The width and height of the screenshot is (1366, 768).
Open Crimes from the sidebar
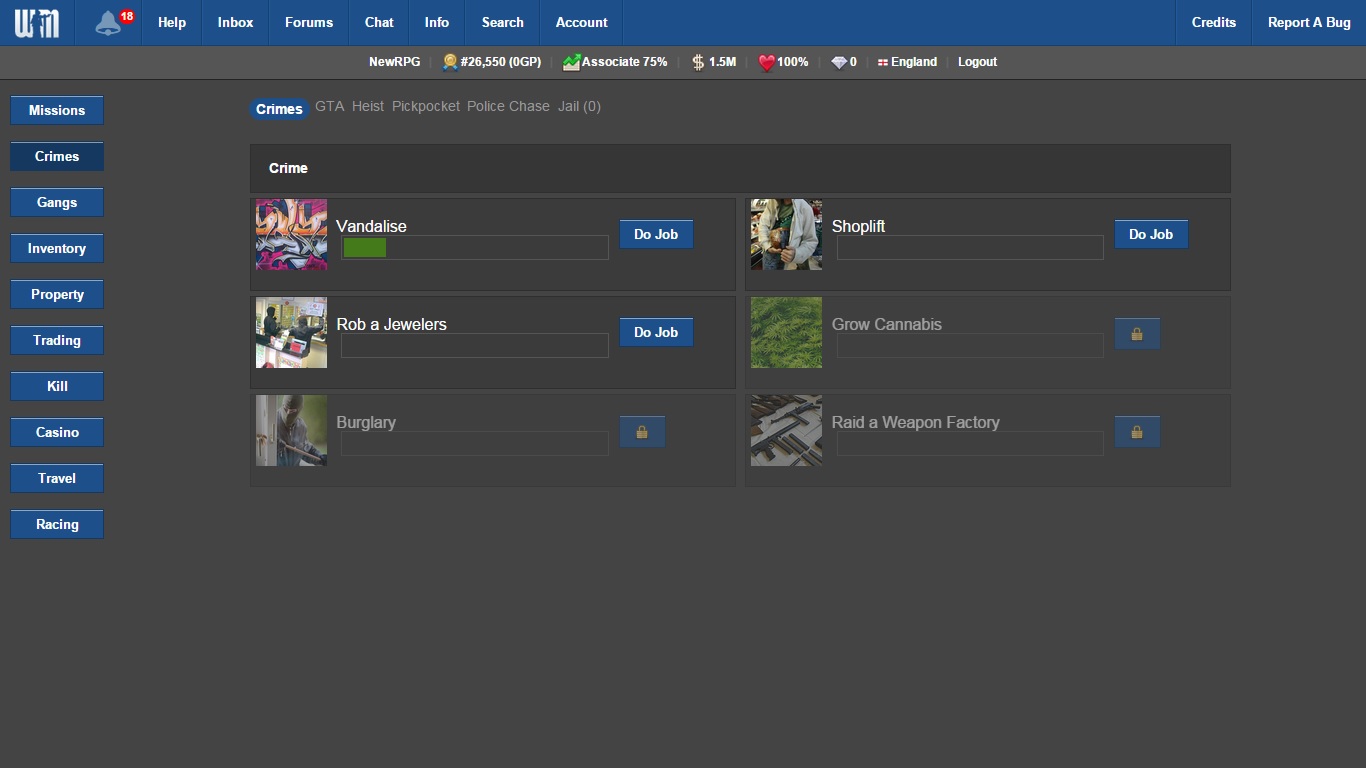point(57,156)
